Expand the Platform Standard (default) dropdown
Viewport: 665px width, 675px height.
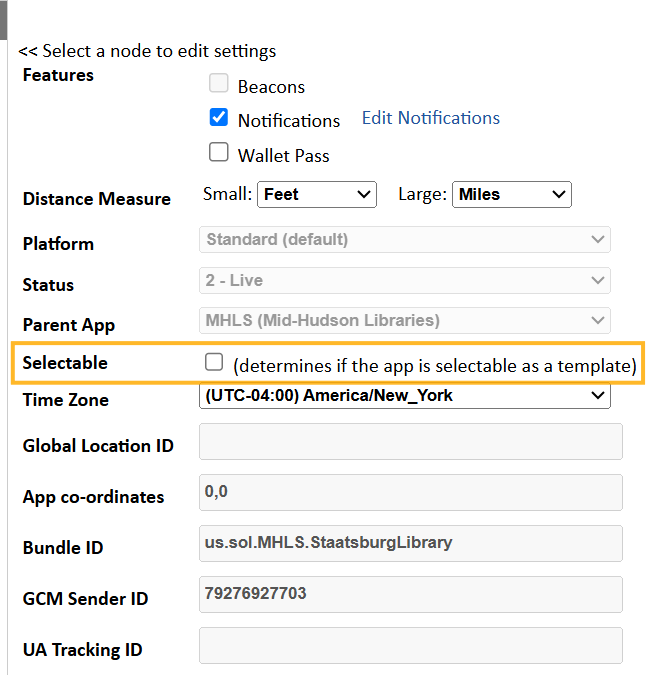[405, 239]
